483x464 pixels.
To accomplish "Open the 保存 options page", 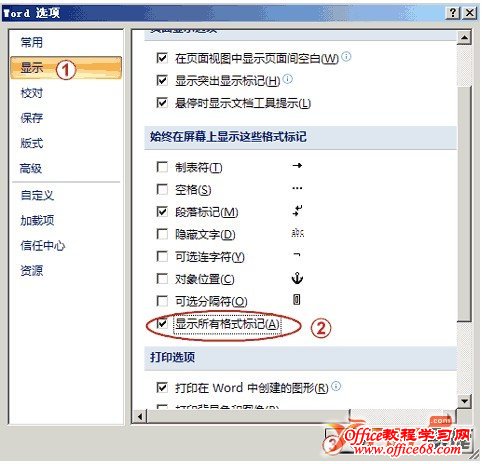I will point(32,118).
